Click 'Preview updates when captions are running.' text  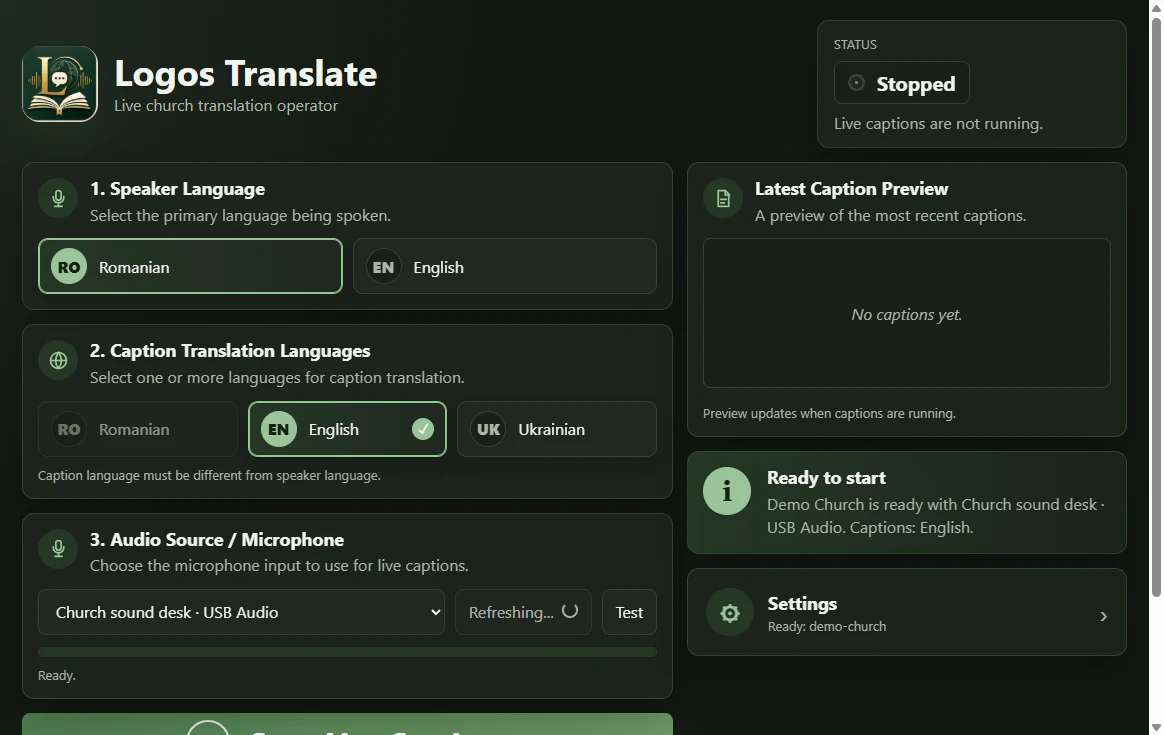point(829,414)
